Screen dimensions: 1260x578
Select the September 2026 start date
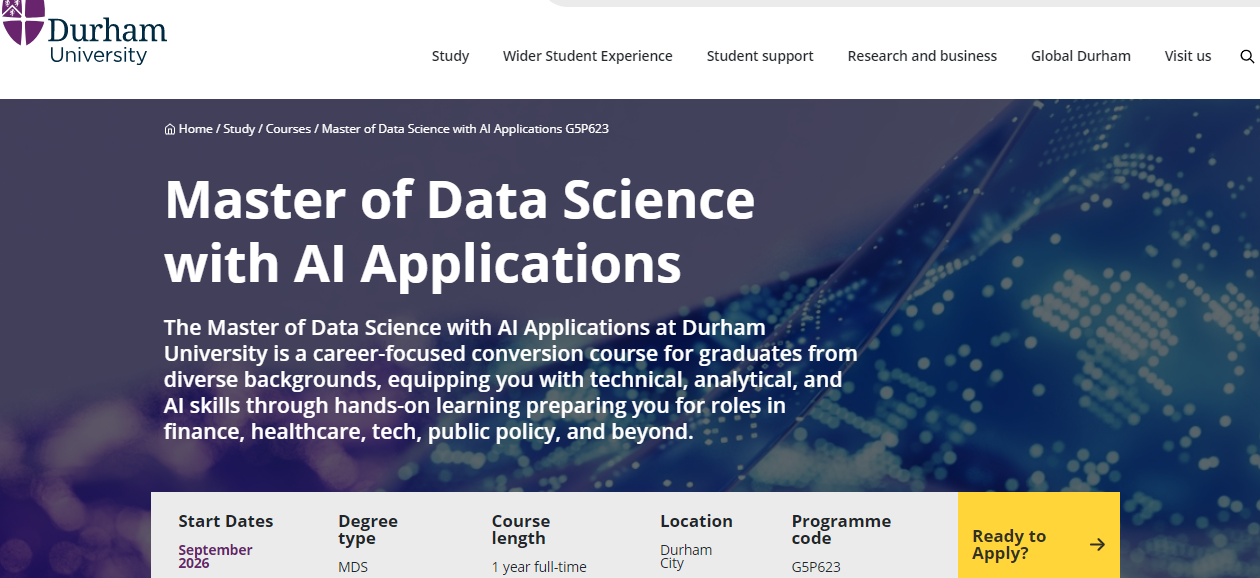(x=215, y=556)
